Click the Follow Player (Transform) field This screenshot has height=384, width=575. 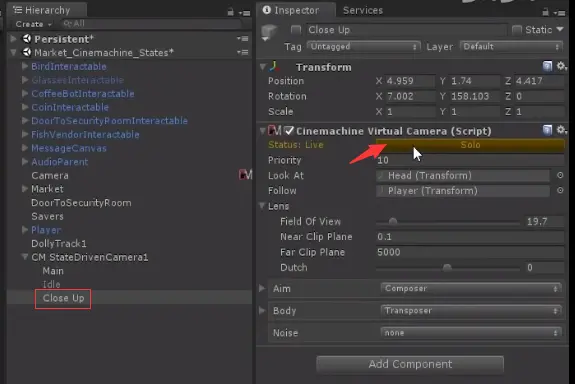(463, 191)
